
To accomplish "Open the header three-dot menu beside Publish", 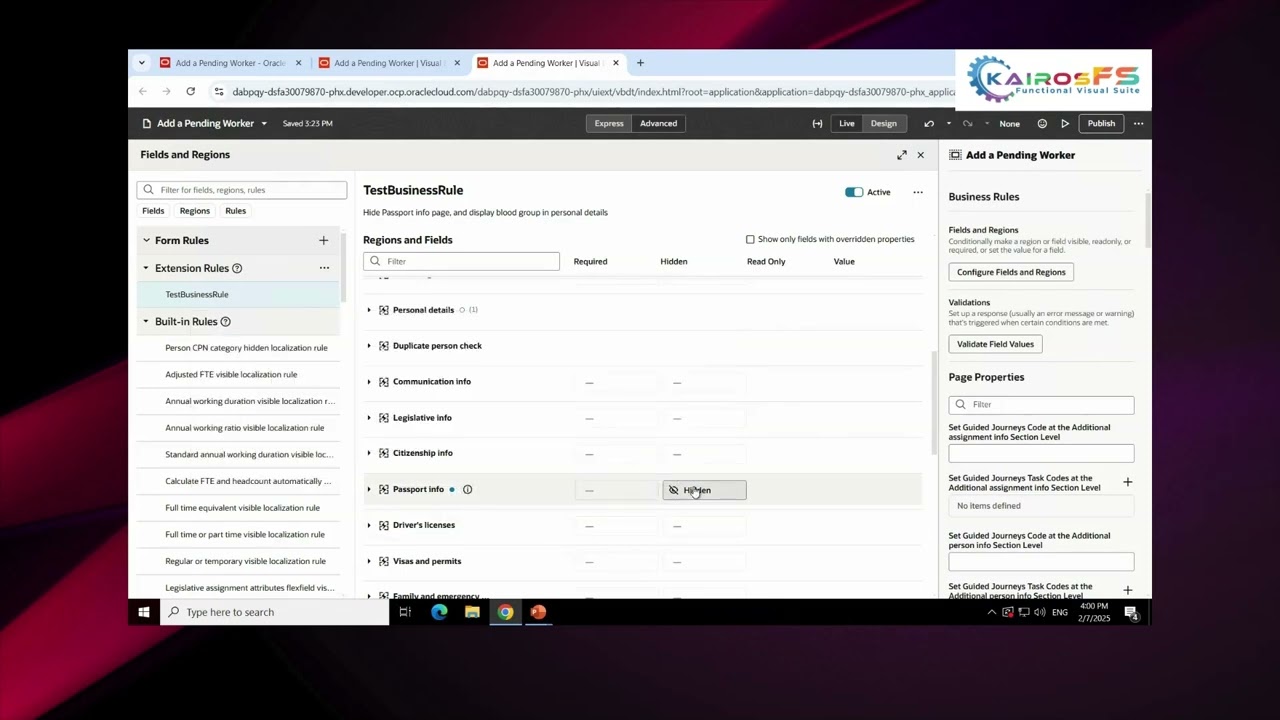I will [1138, 123].
